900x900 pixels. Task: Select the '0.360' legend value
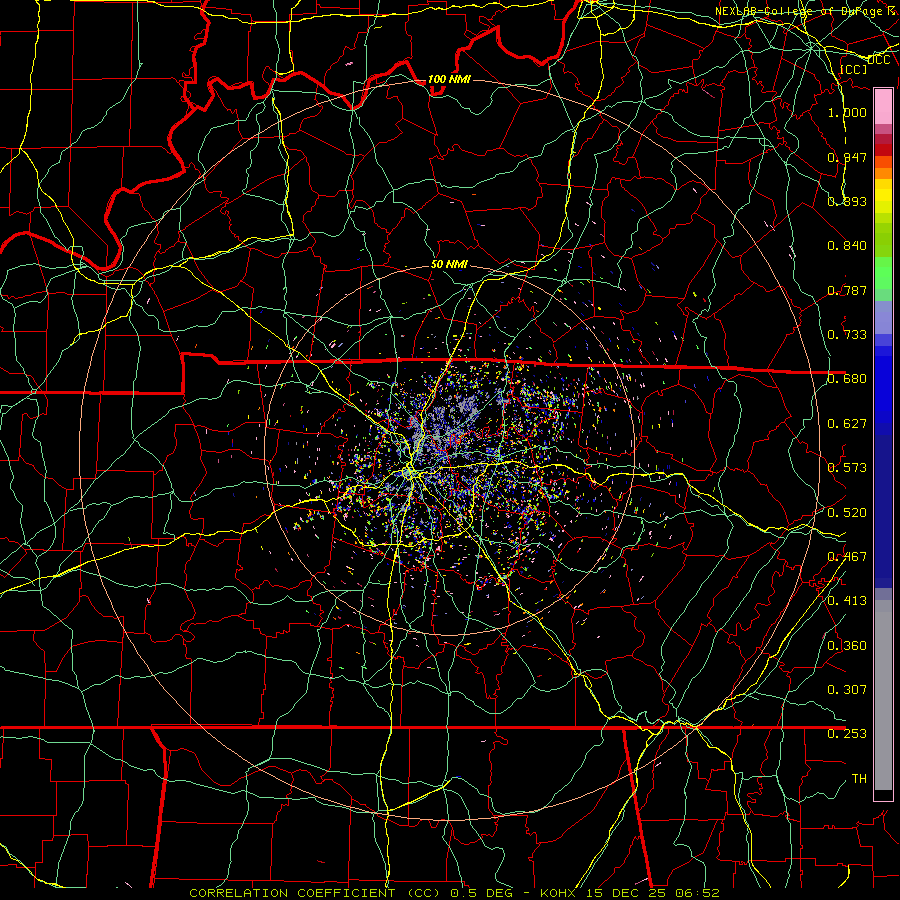847,646
